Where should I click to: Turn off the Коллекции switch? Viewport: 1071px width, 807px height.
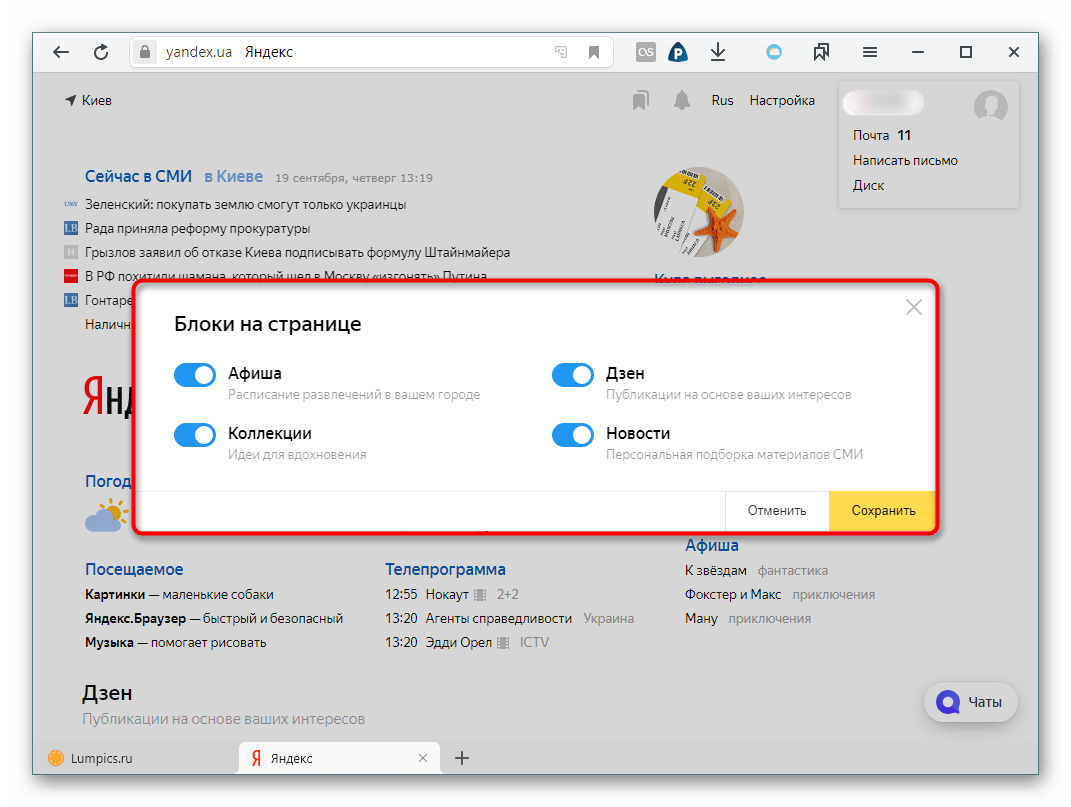[195, 435]
